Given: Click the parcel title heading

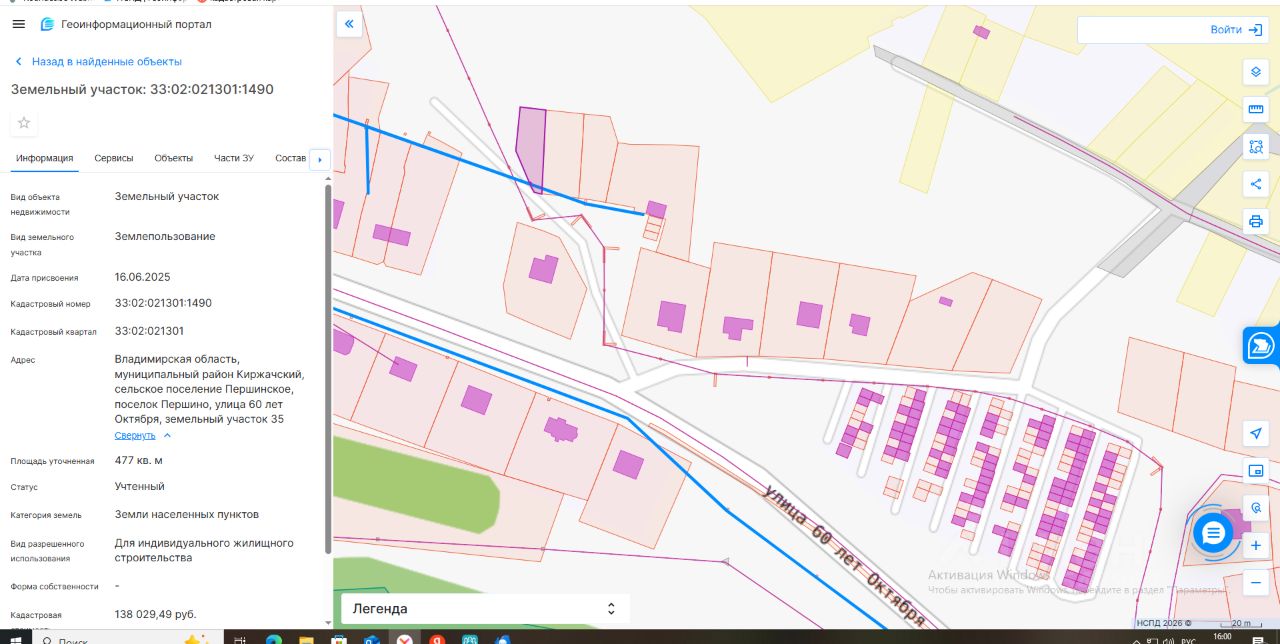Looking at the screenshot, I should pos(142,89).
